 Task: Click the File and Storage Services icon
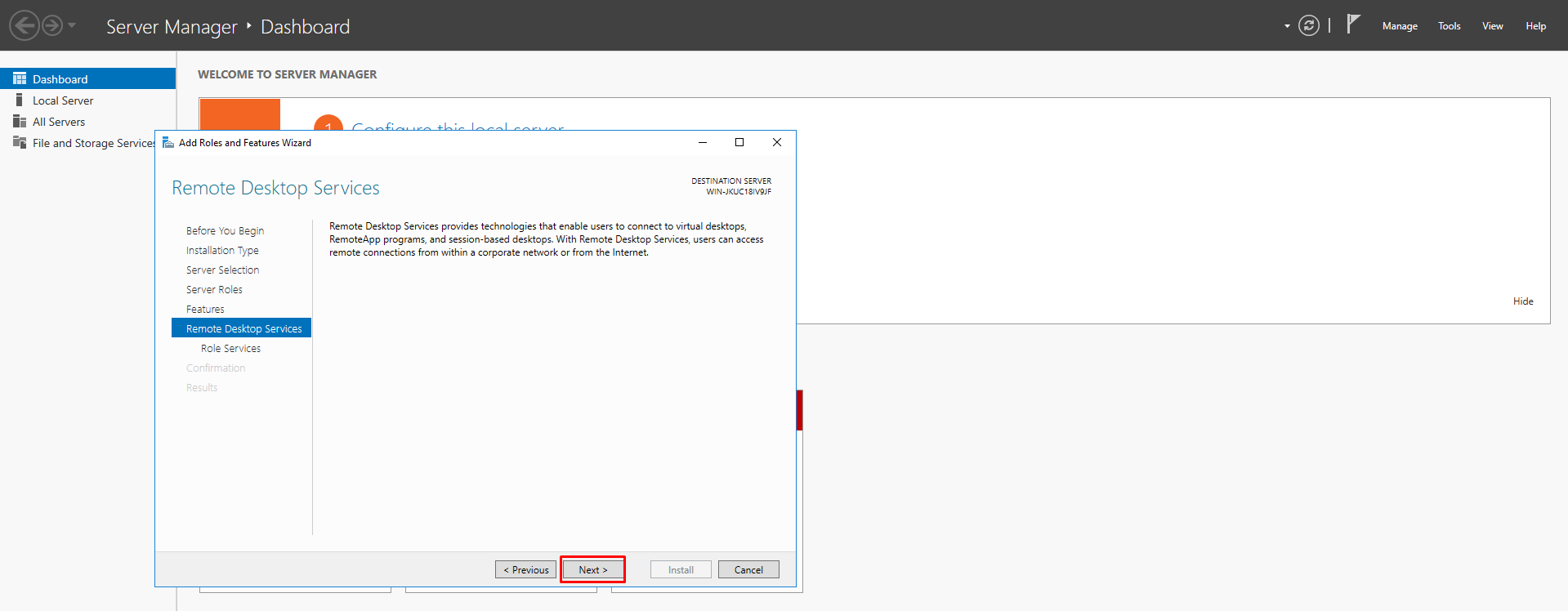[20, 142]
